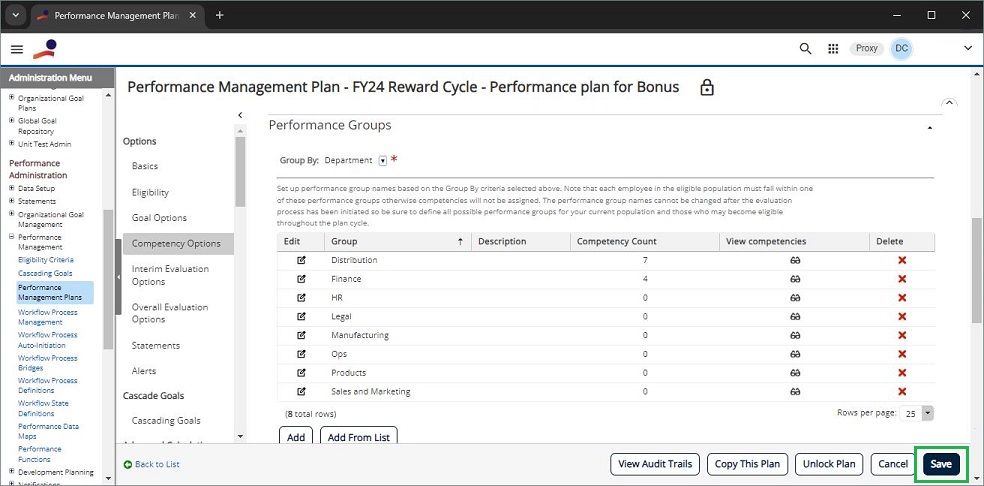Screen dimensions: 984x486
Task: Click the Save button
Action: point(941,464)
